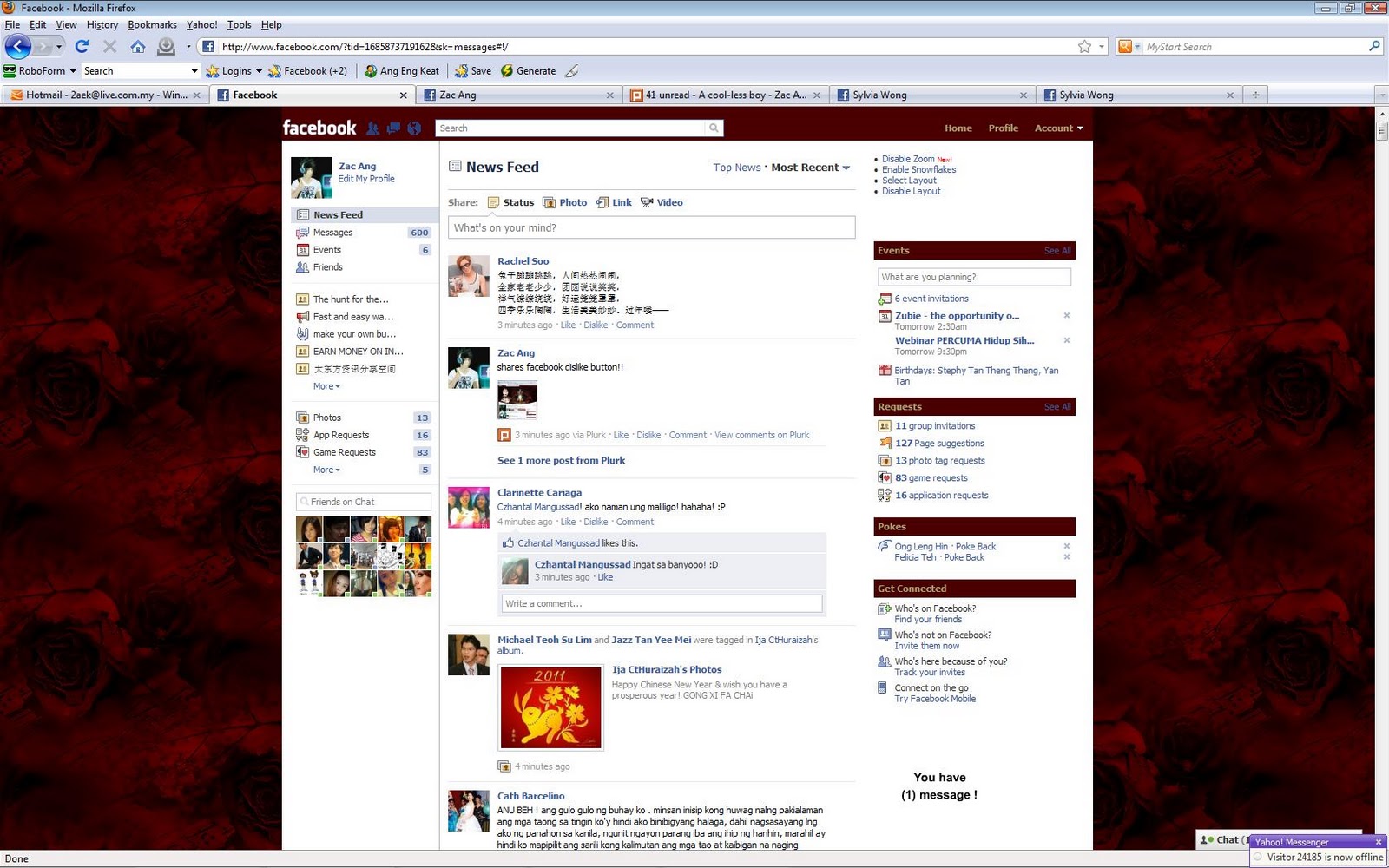The image size is (1389, 868).
Task: Expand More under Game Requests
Action: 326,470
